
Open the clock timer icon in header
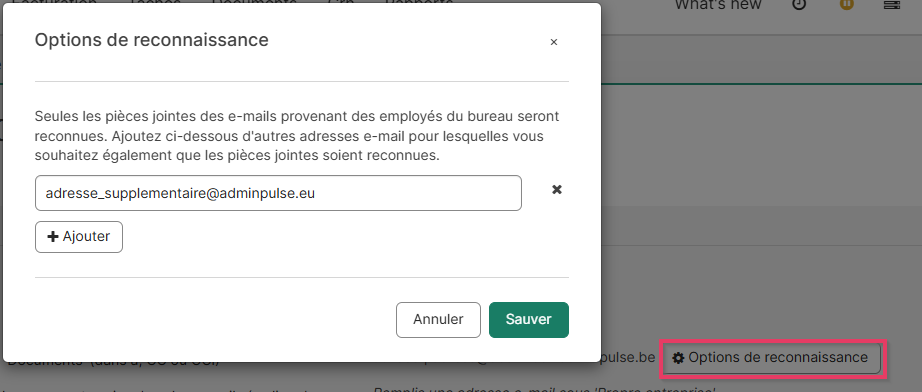coord(799,4)
